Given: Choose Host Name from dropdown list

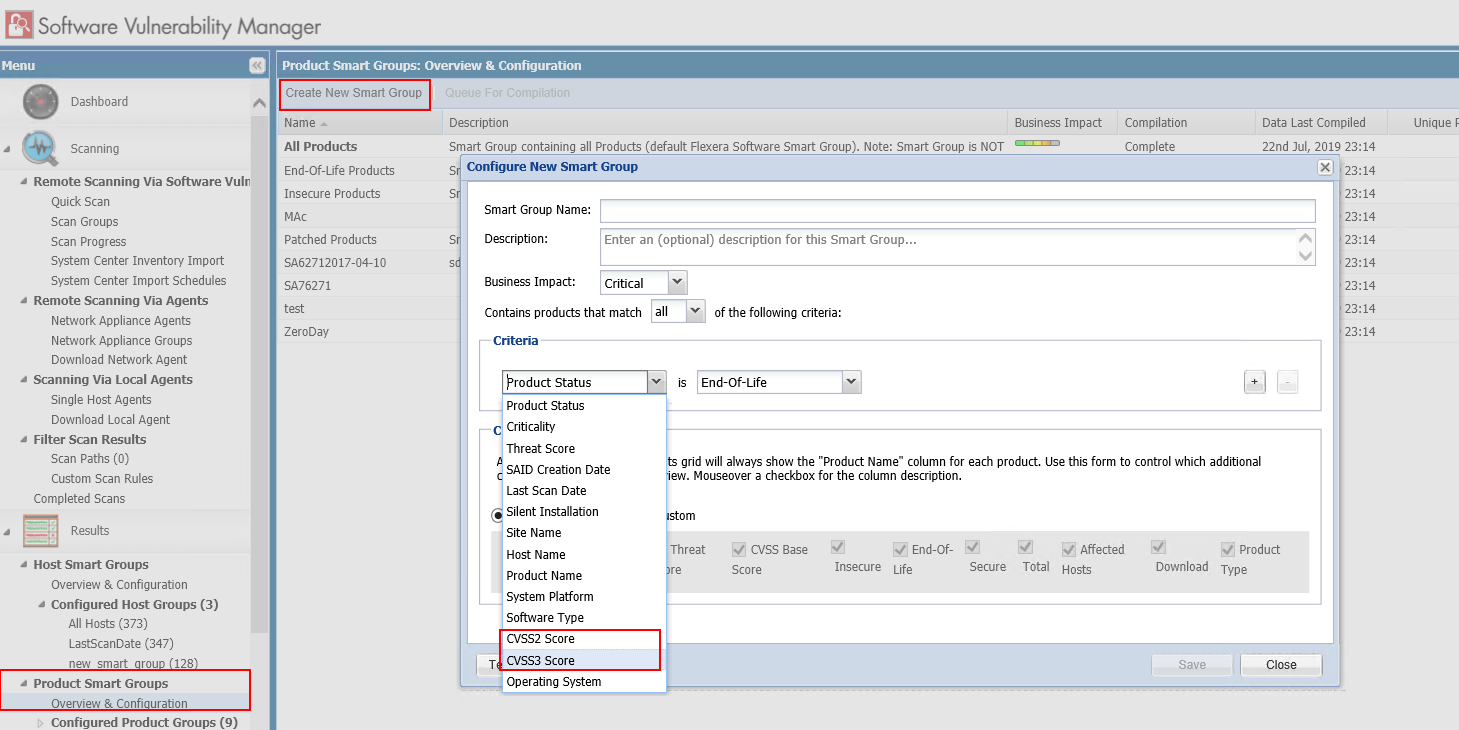Looking at the screenshot, I should 584,555.
